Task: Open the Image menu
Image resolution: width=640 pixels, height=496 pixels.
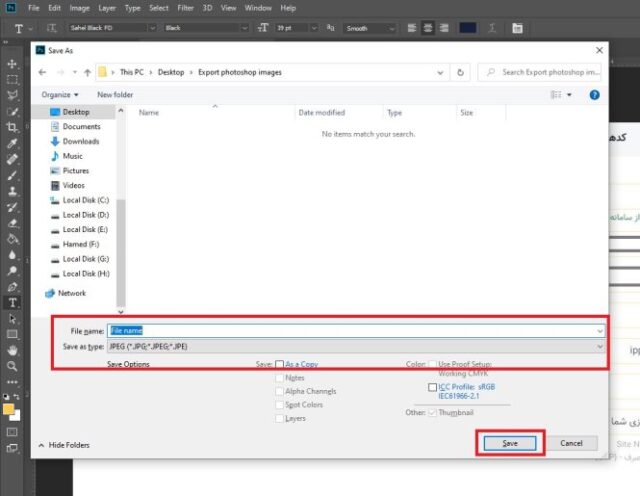Action: pos(79,8)
